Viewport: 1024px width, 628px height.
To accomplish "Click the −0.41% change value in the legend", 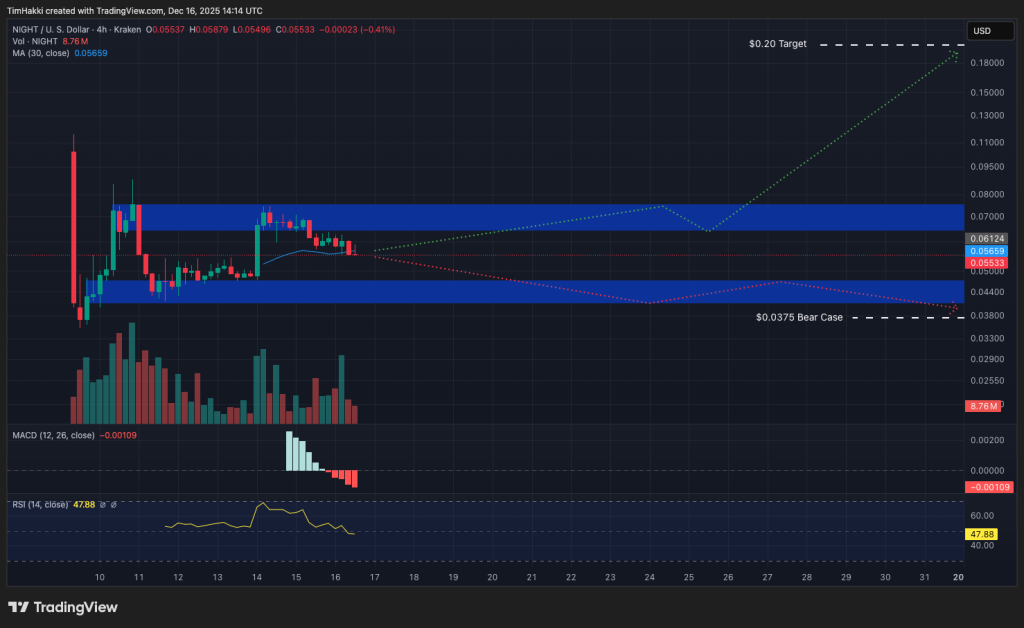I will [377, 30].
